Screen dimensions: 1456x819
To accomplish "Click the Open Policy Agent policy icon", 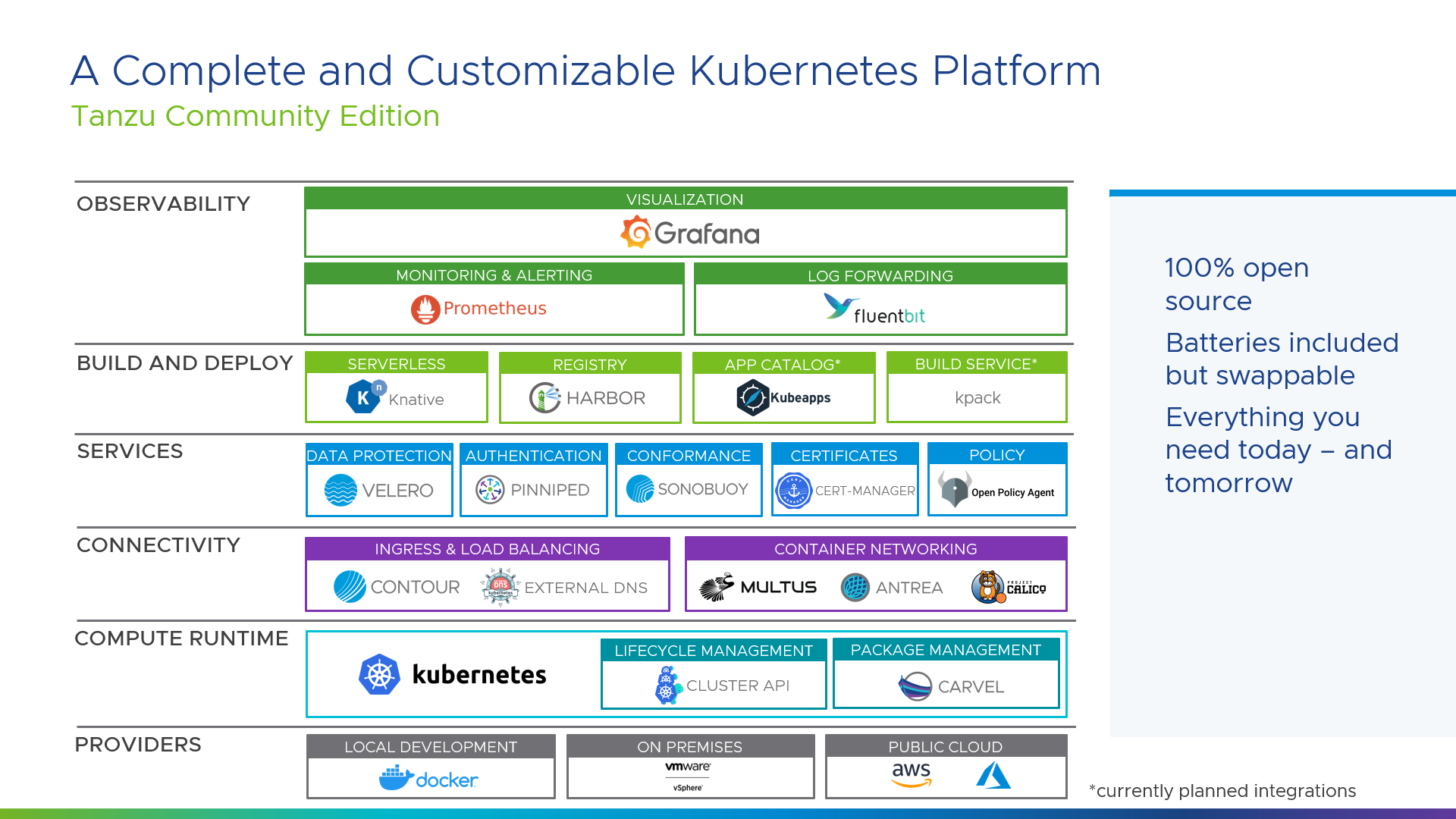I will pyautogui.click(x=952, y=489).
